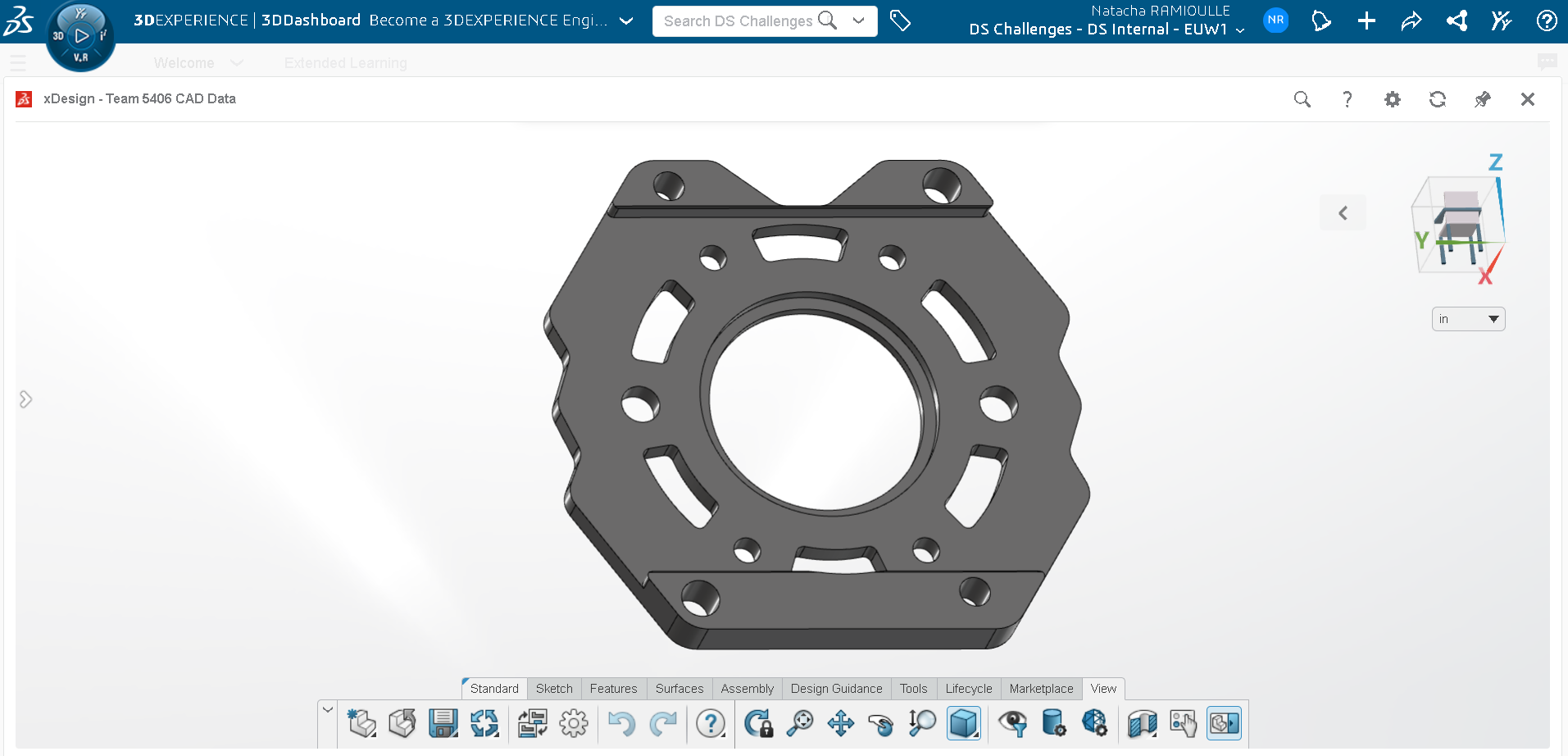Image resolution: width=1568 pixels, height=756 pixels.
Task: Click the Redo icon
Action: [664, 724]
